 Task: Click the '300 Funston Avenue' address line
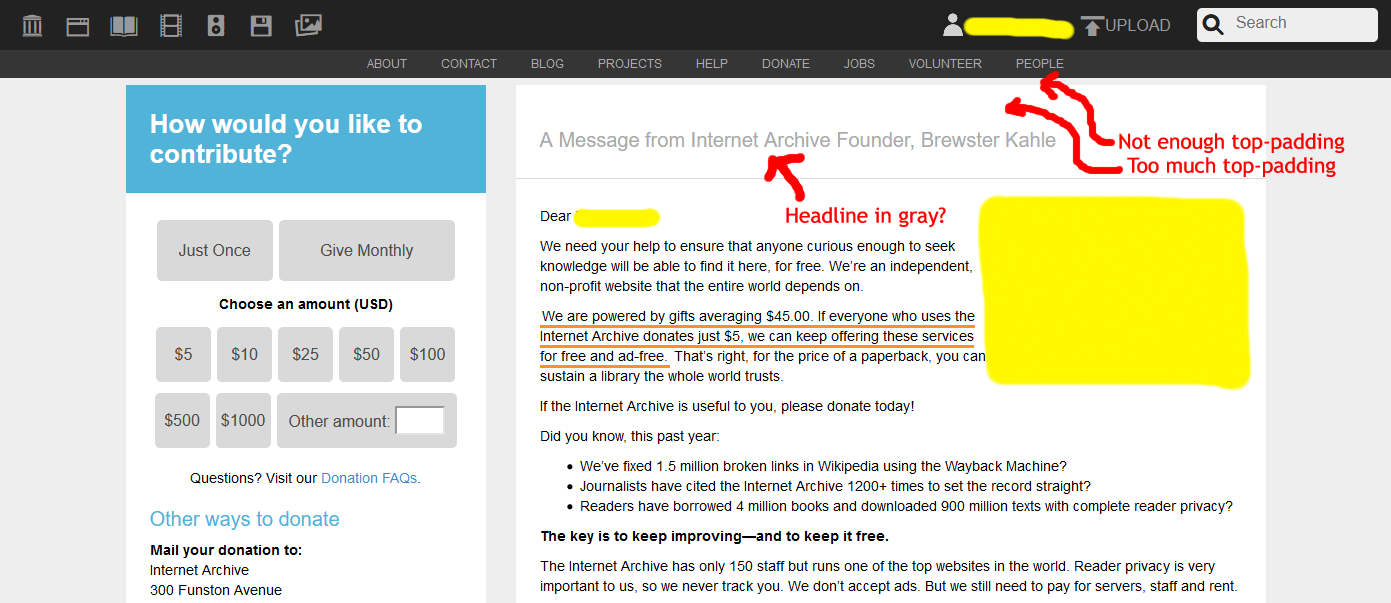click(x=216, y=590)
